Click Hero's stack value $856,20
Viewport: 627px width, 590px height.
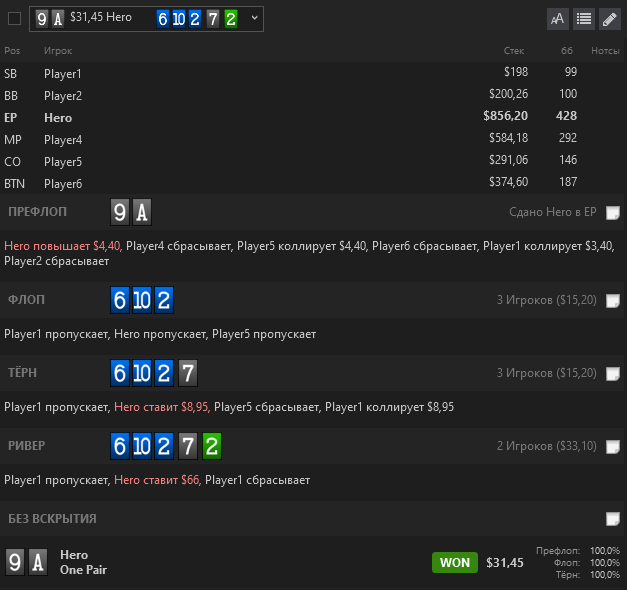pos(505,116)
